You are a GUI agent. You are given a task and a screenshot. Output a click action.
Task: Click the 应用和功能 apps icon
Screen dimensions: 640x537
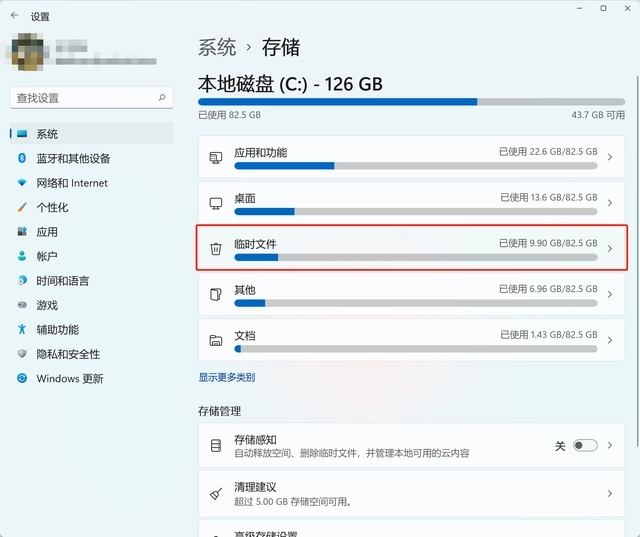(216, 158)
